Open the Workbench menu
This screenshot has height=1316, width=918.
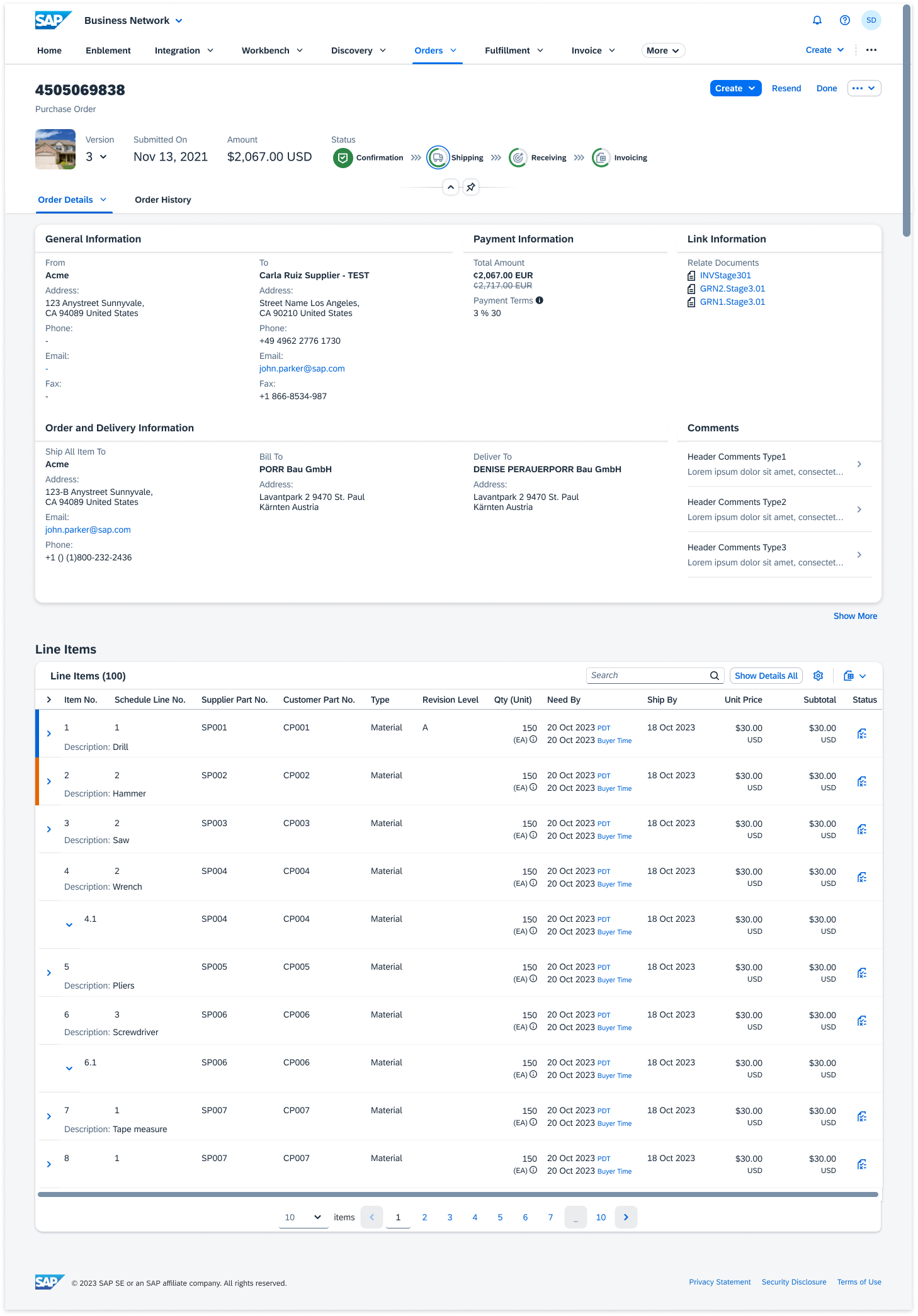point(272,50)
